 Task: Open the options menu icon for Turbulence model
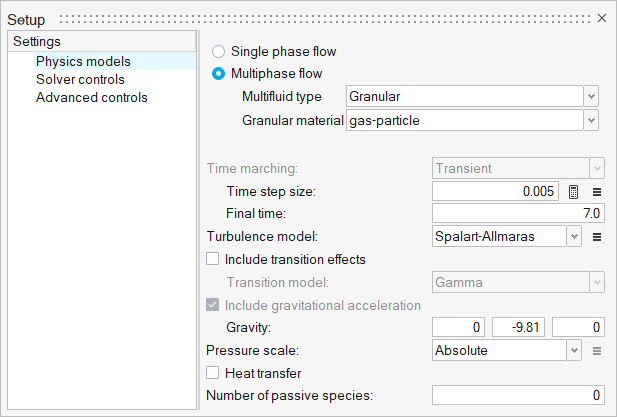click(596, 237)
